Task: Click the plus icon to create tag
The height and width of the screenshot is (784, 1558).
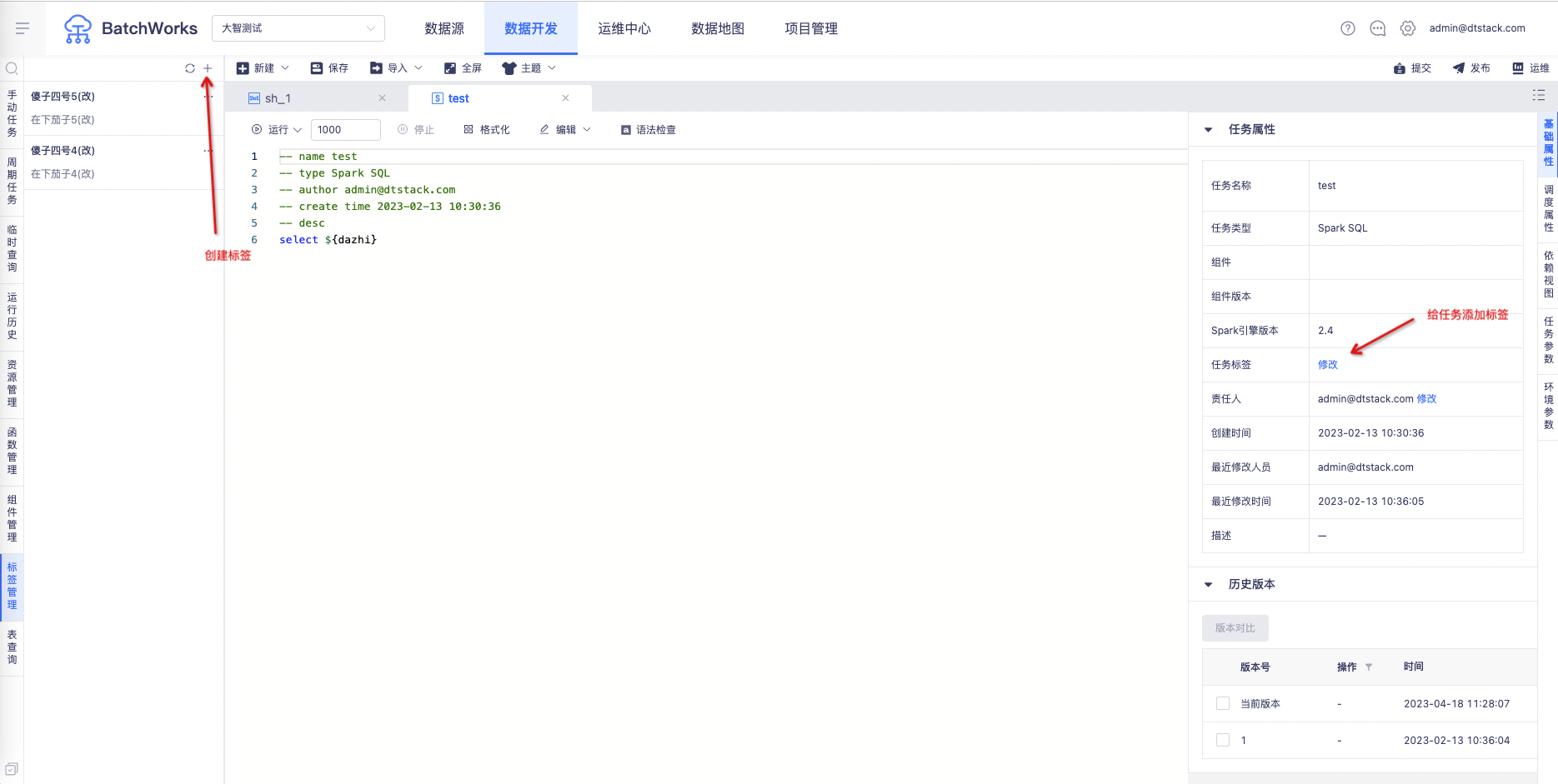Action: [x=208, y=68]
